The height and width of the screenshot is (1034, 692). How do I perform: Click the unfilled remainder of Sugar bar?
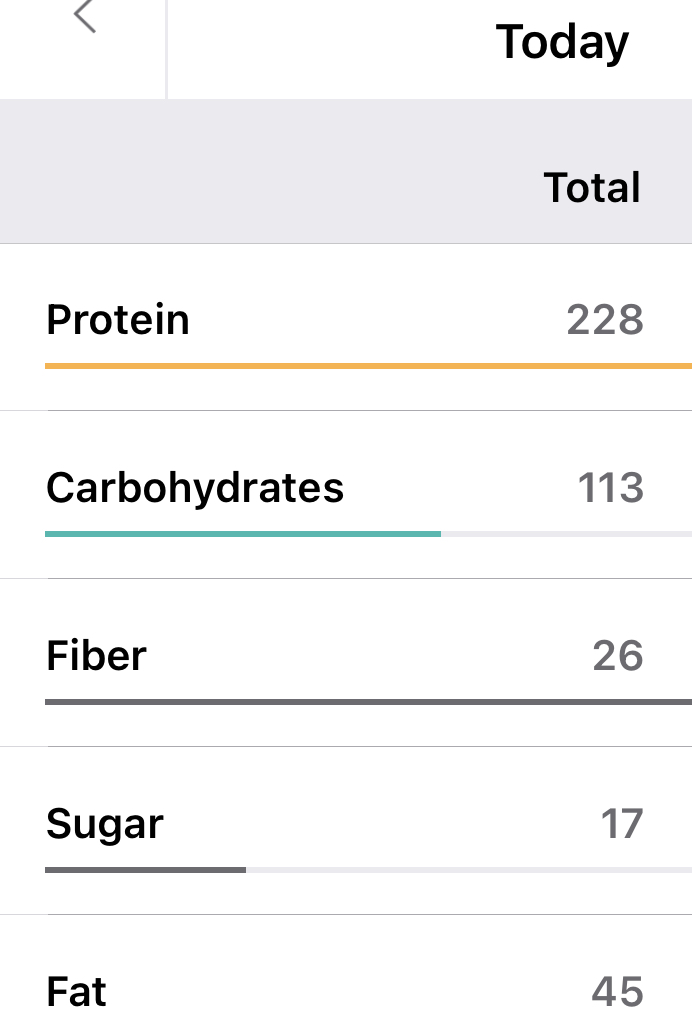(468, 870)
